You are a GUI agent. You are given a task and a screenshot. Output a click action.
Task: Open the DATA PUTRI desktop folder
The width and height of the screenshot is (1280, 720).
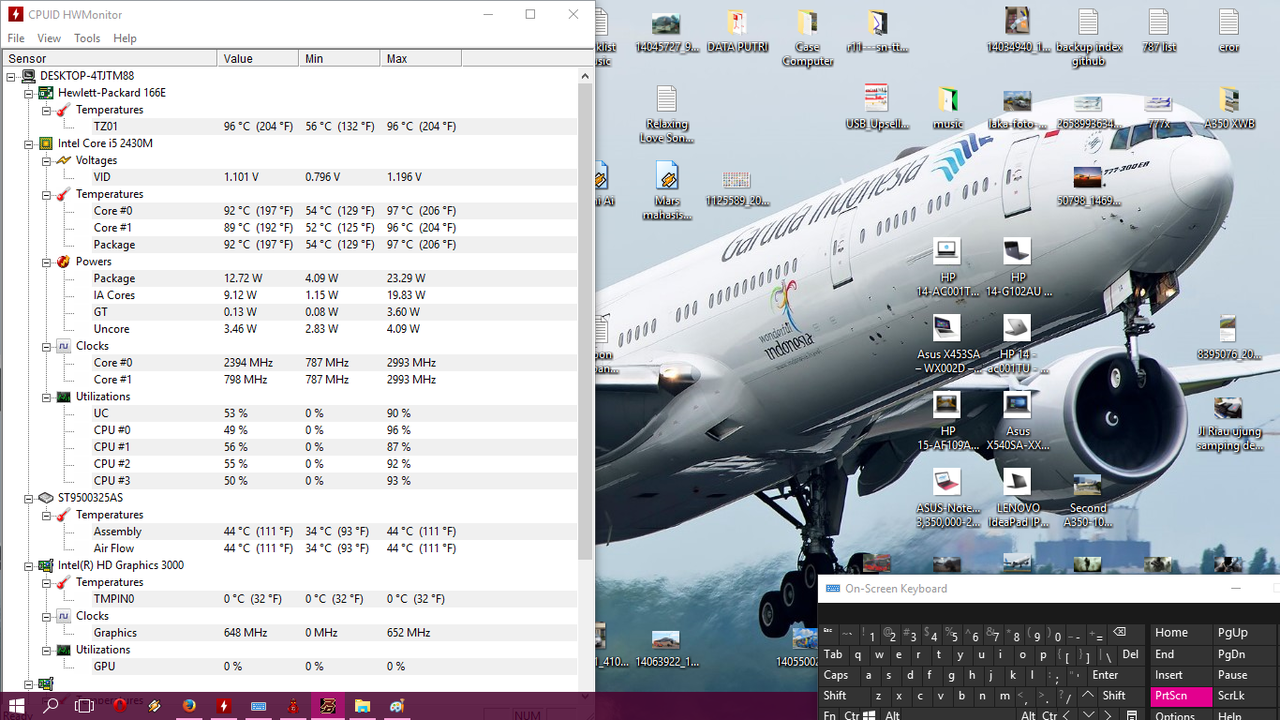[x=737, y=31]
